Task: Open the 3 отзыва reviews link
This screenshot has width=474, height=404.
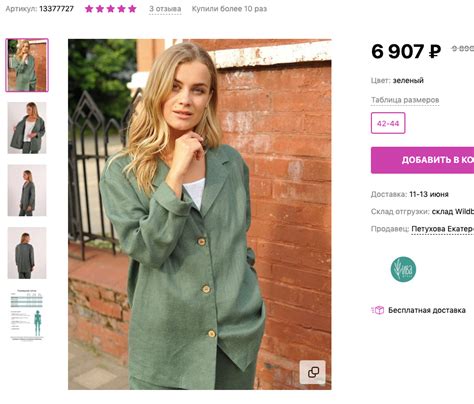Action: pos(165,9)
